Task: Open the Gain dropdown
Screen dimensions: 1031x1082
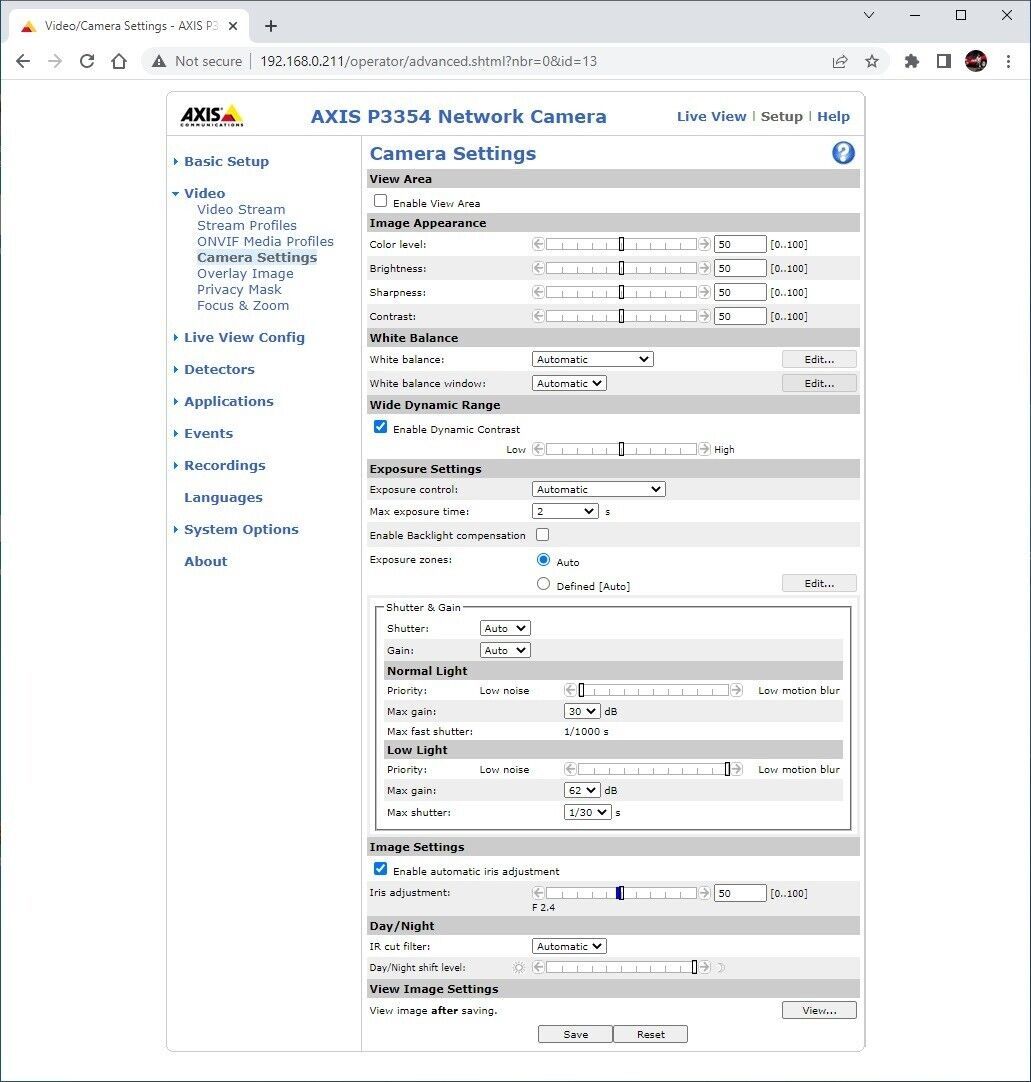Action: pos(505,650)
